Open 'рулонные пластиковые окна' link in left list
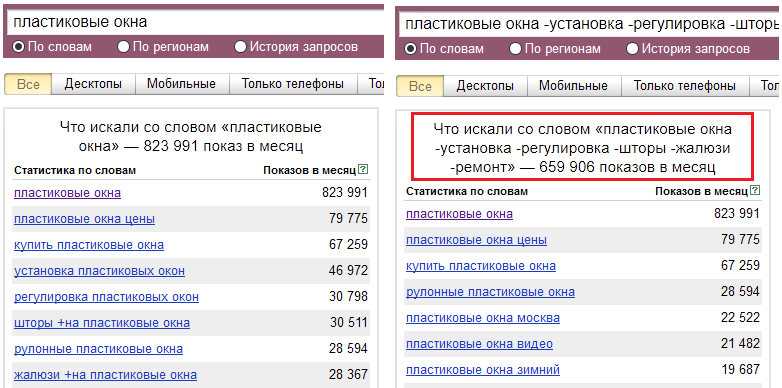 pyautogui.click(x=98, y=349)
